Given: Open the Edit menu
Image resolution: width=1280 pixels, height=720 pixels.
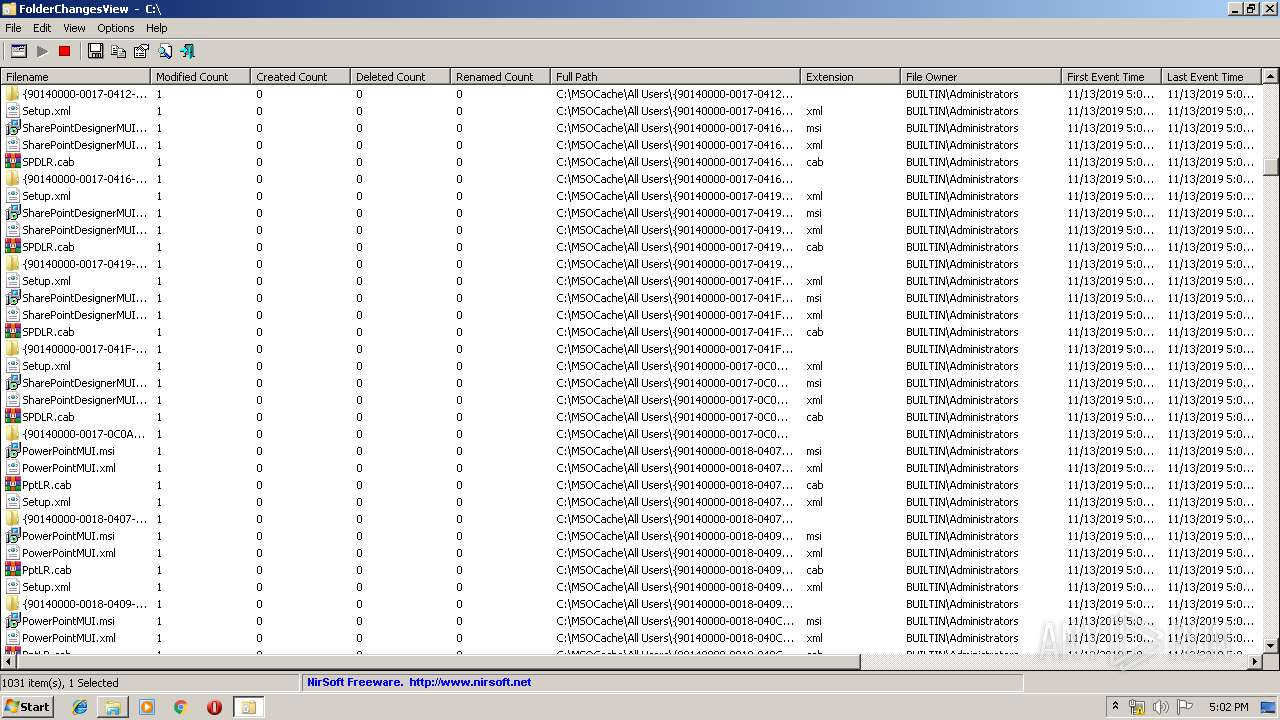Looking at the screenshot, I should click(42, 28).
